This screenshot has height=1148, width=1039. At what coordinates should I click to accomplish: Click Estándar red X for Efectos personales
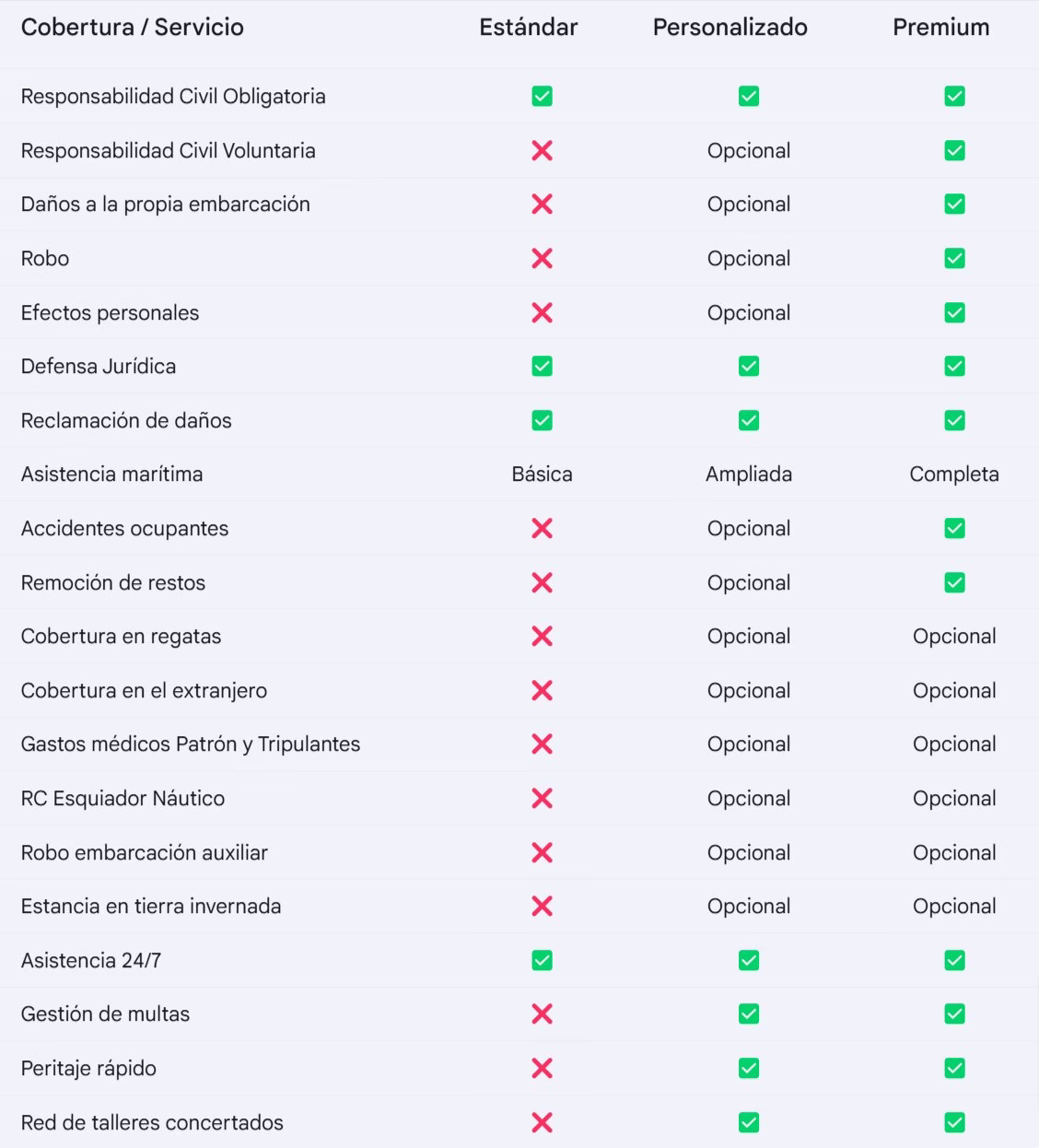point(543,313)
